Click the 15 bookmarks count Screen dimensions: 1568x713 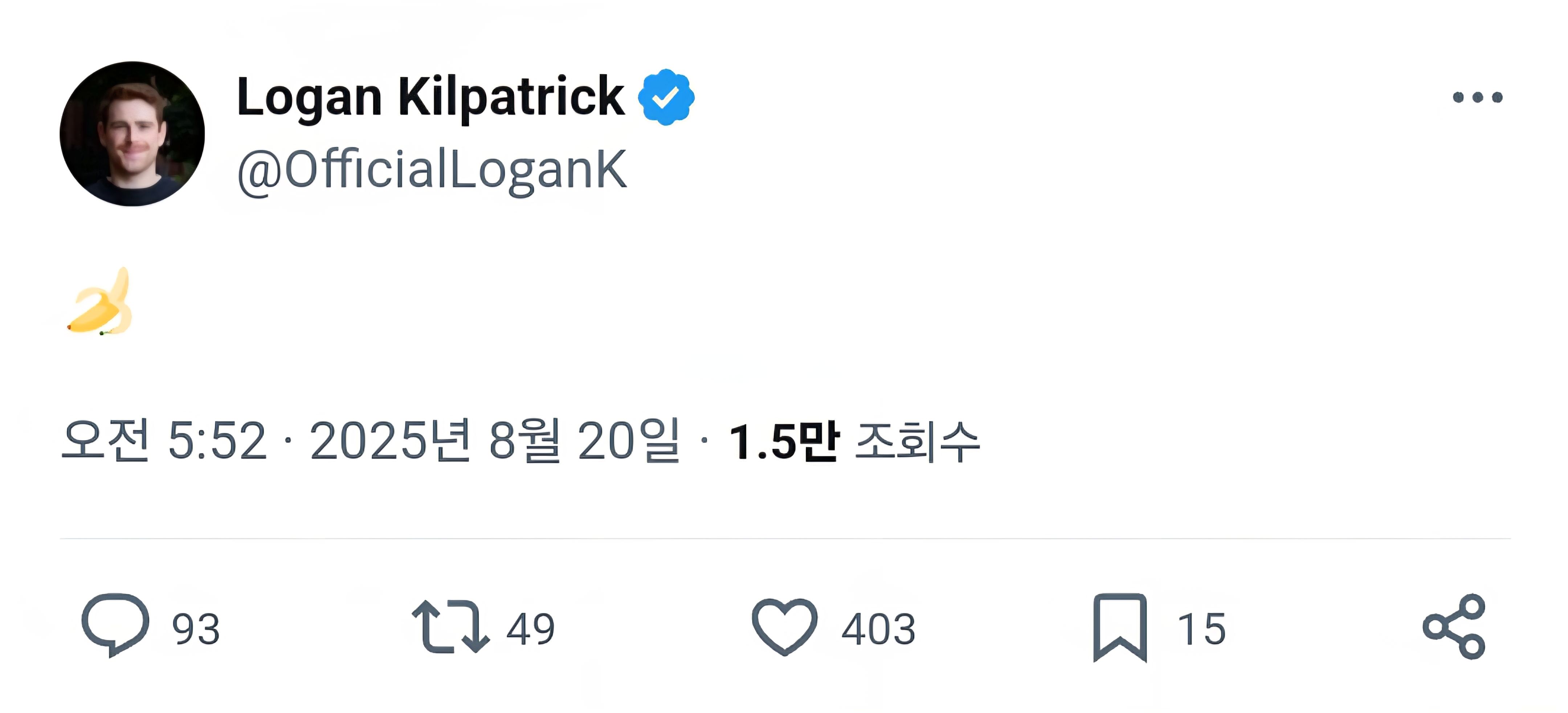point(1201,629)
